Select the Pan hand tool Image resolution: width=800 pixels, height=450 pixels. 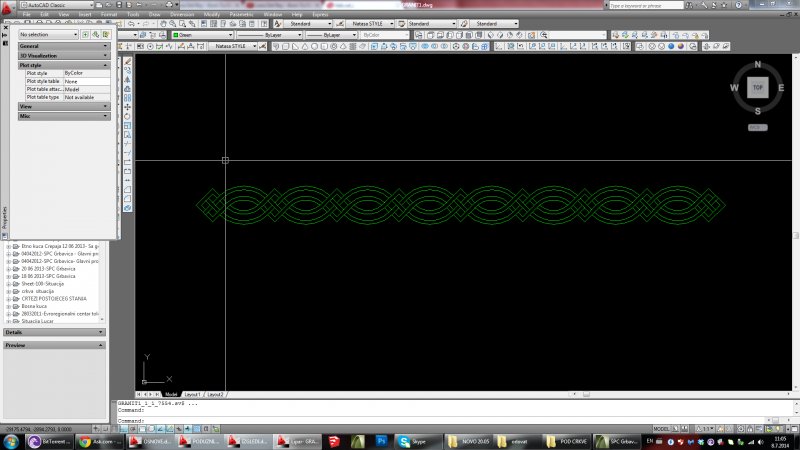point(163,23)
